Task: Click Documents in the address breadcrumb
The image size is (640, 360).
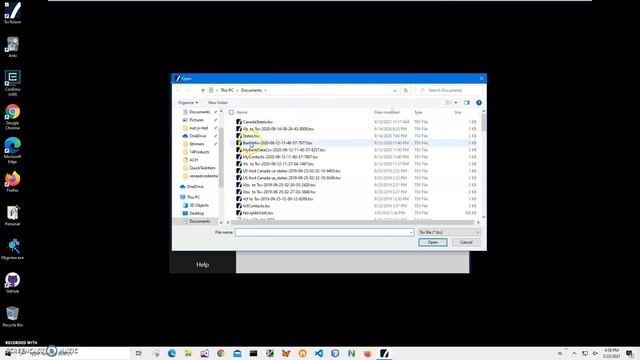Action: pos(251,90)
